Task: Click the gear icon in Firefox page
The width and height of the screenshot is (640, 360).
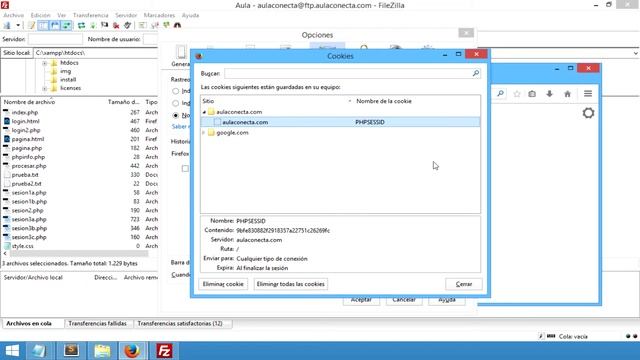Action: (x=588, y=113)
